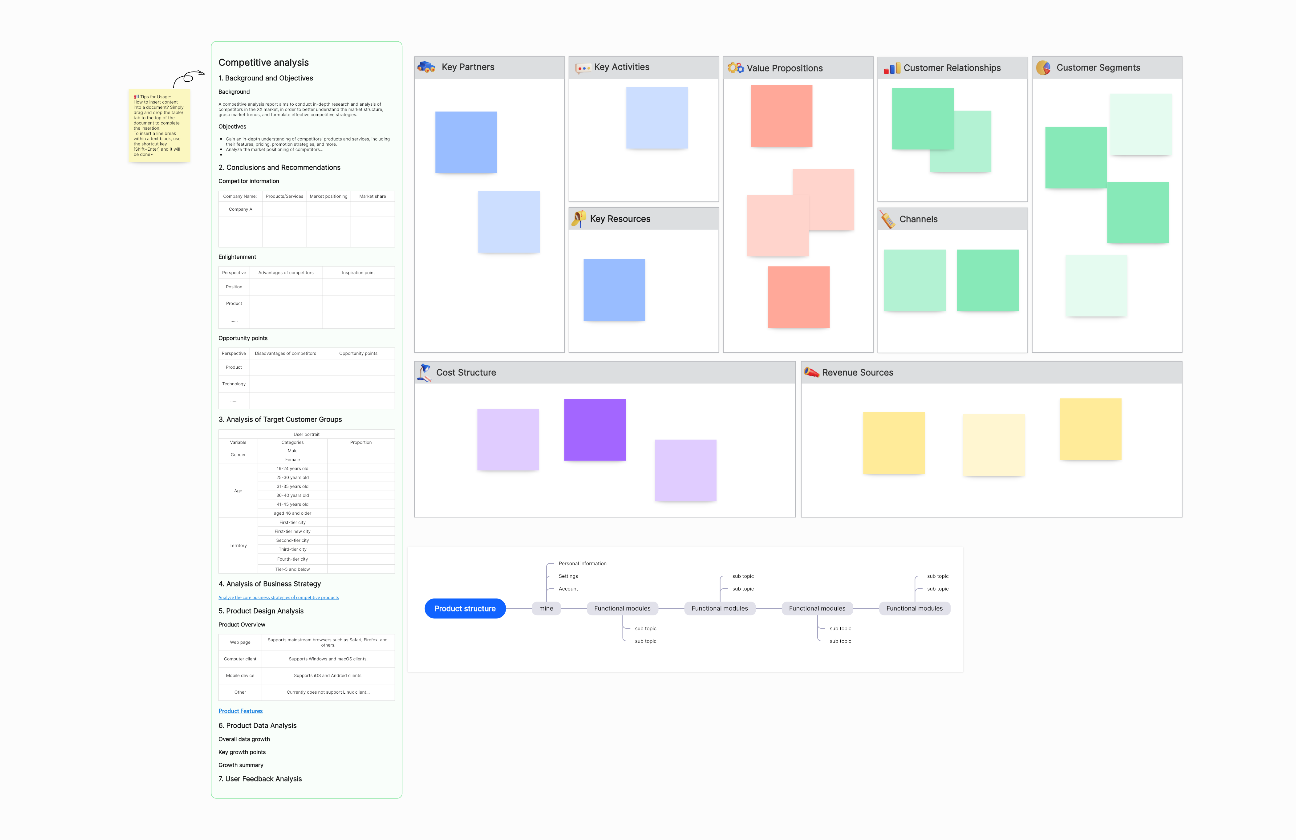1296x840 pixels.
Task: Click the Key Resources icon
Action: [x=578, y=218]
